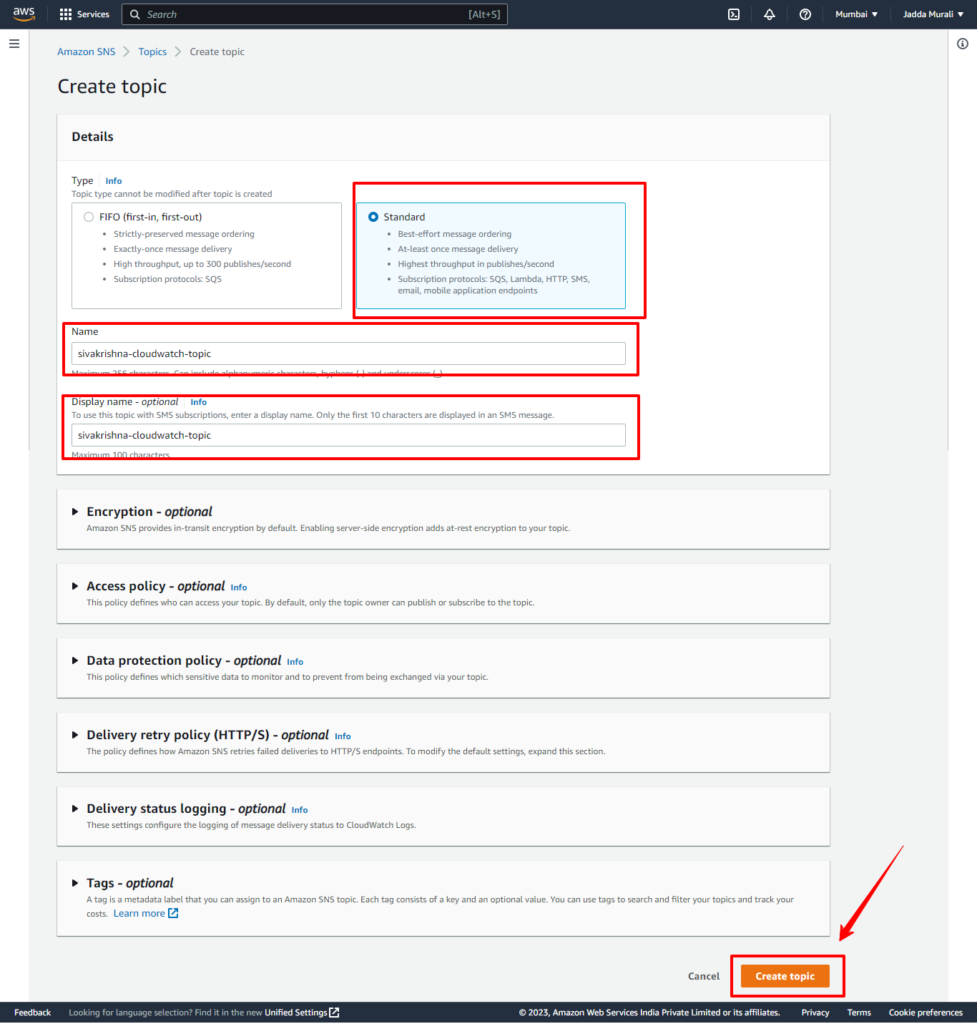Click 'Highest throughput in publishes/second' text
This screenshot has width=977, height=1024.
[x=475, y=264]
